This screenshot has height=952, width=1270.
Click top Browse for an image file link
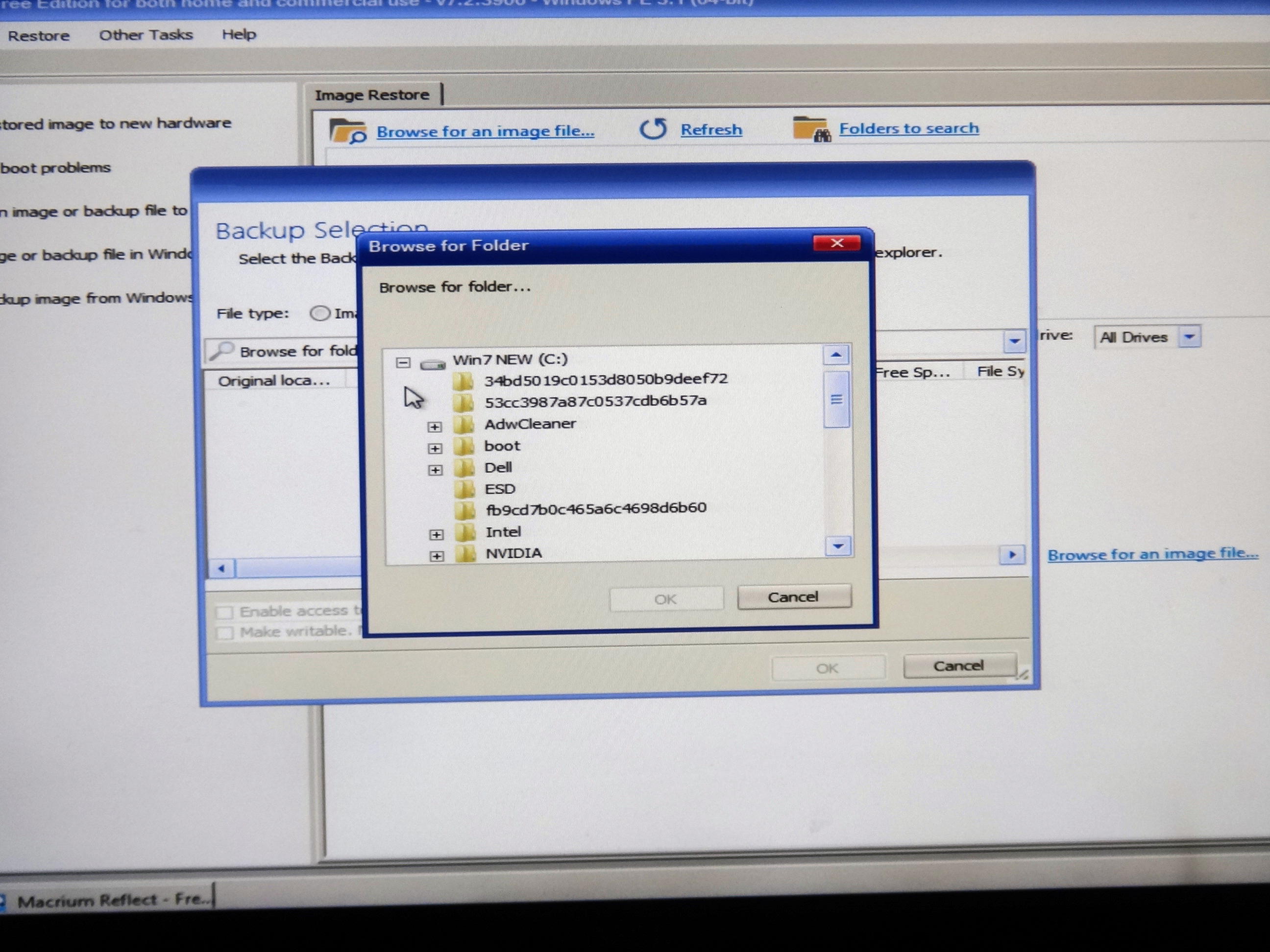(x=486, y=131)
